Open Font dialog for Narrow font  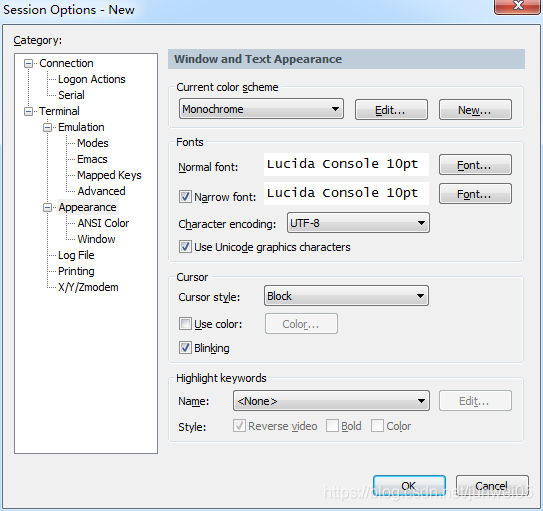[475, 194]
